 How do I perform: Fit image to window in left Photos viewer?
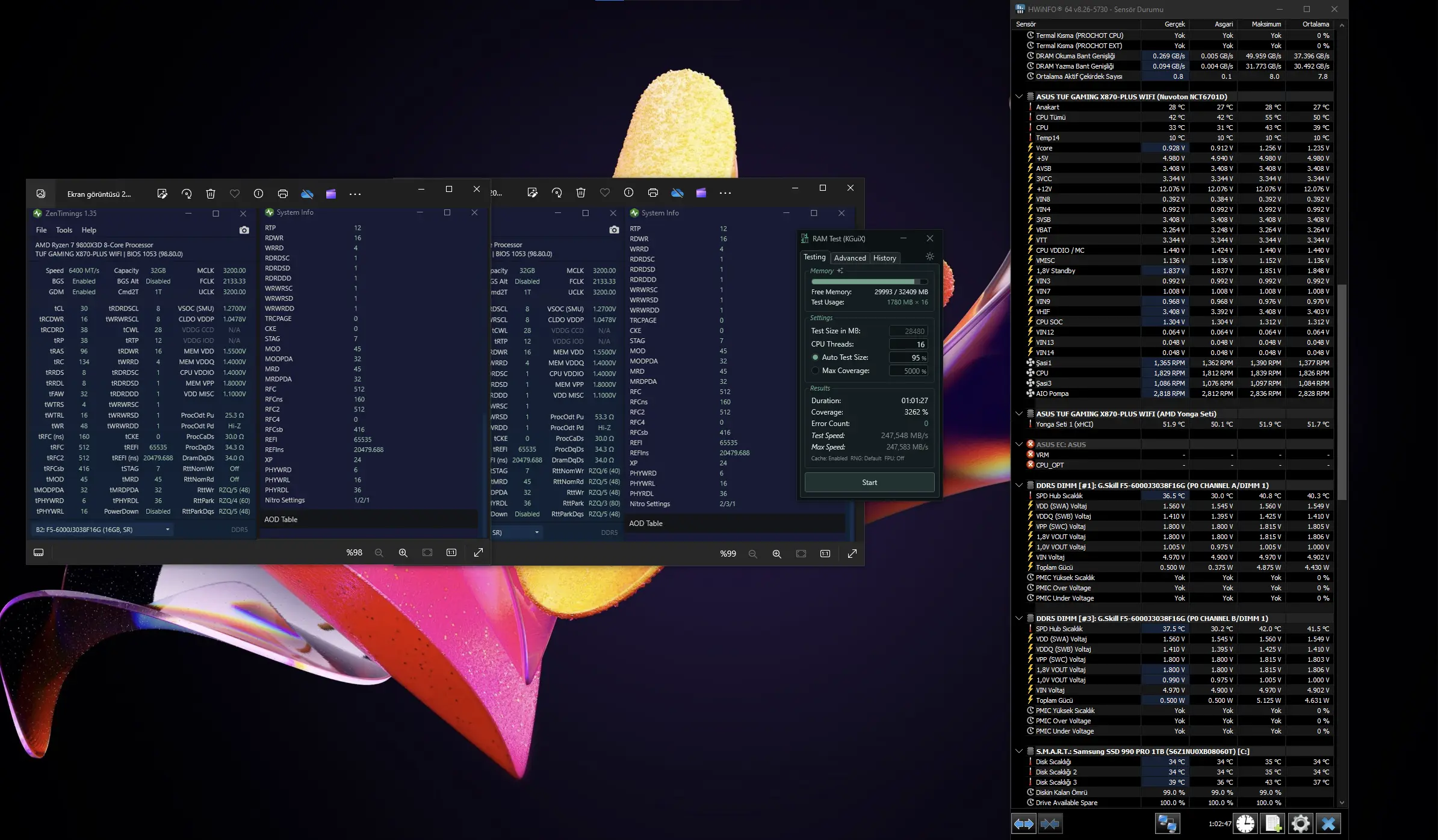[427, 552]
